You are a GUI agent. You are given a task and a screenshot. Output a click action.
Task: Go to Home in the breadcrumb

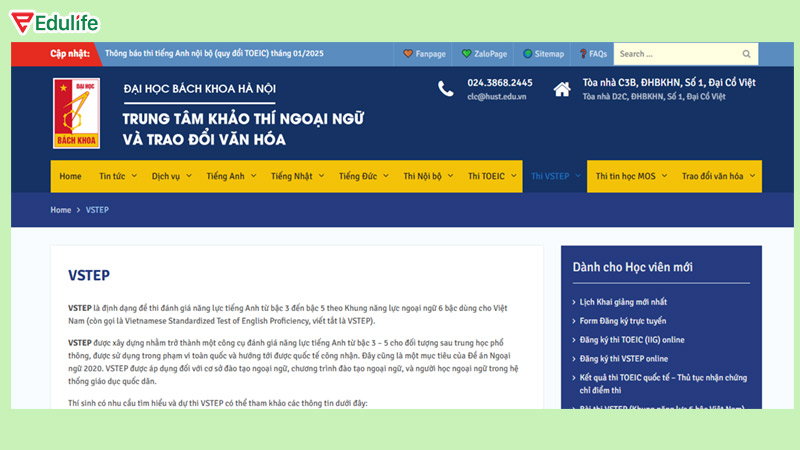[x=61, y=210]
